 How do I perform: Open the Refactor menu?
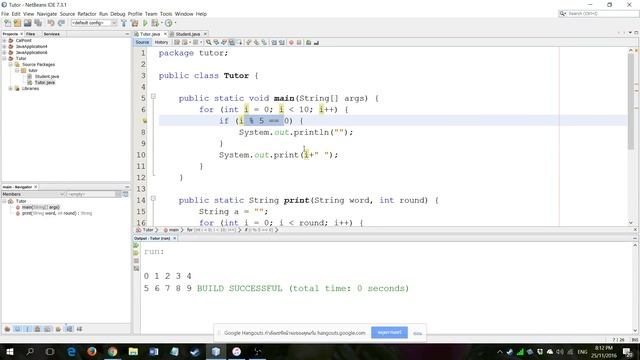click(x=87, y=14)
